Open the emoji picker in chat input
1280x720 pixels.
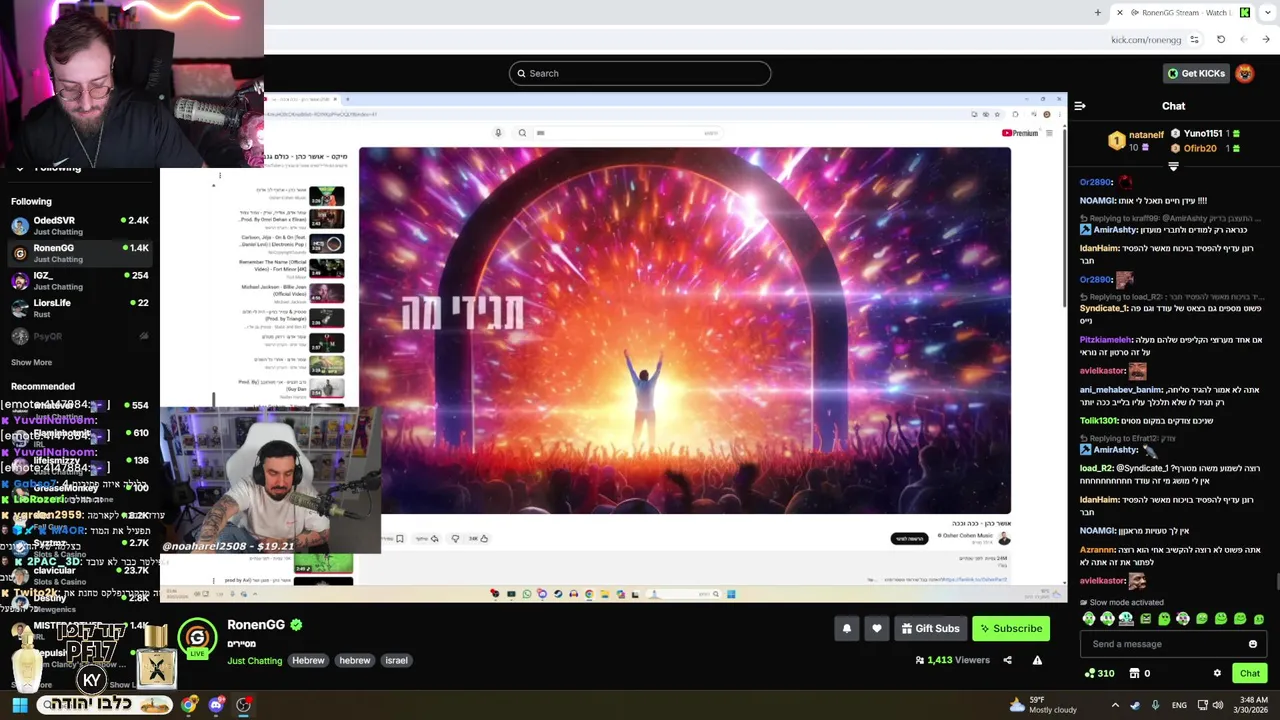tap(1253, 644)
